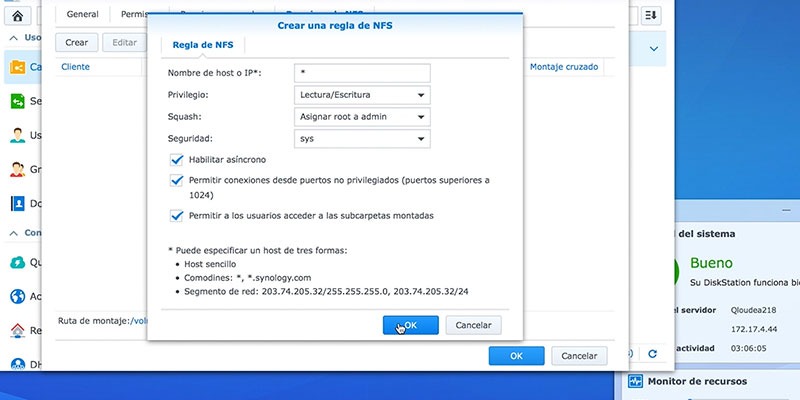Click the mount path link
Screen dimensions: 800x400
(139, 321)
